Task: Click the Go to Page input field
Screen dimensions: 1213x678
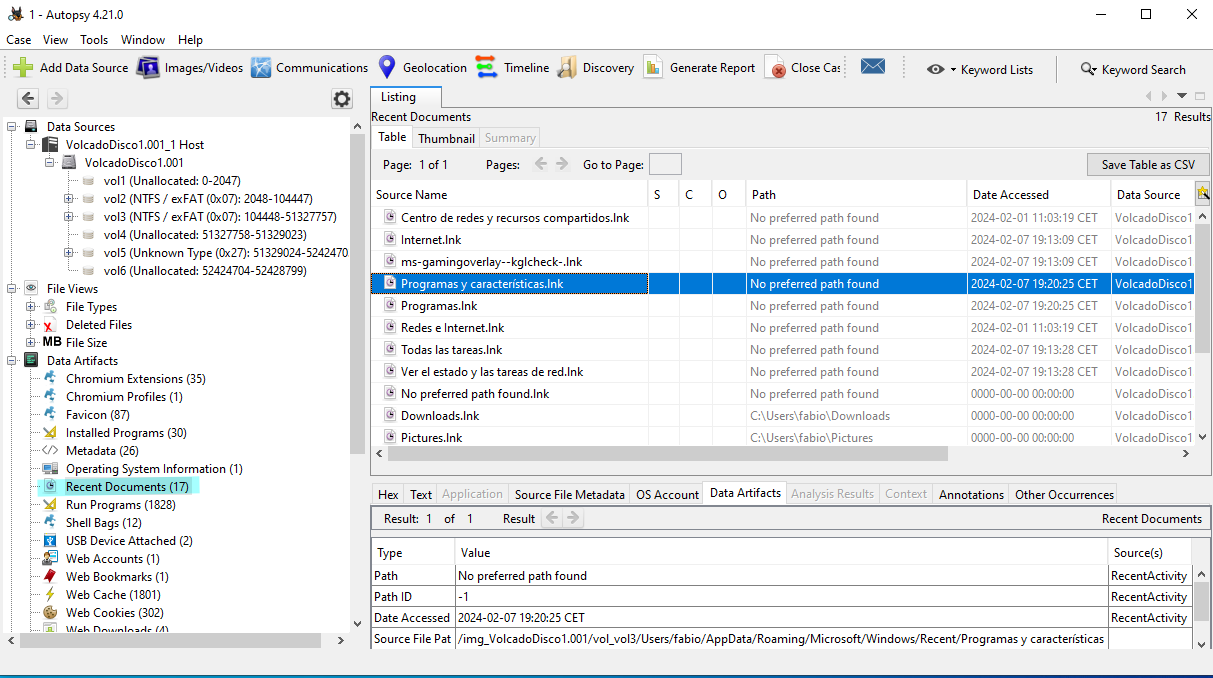Action: (x=665, y=165)
